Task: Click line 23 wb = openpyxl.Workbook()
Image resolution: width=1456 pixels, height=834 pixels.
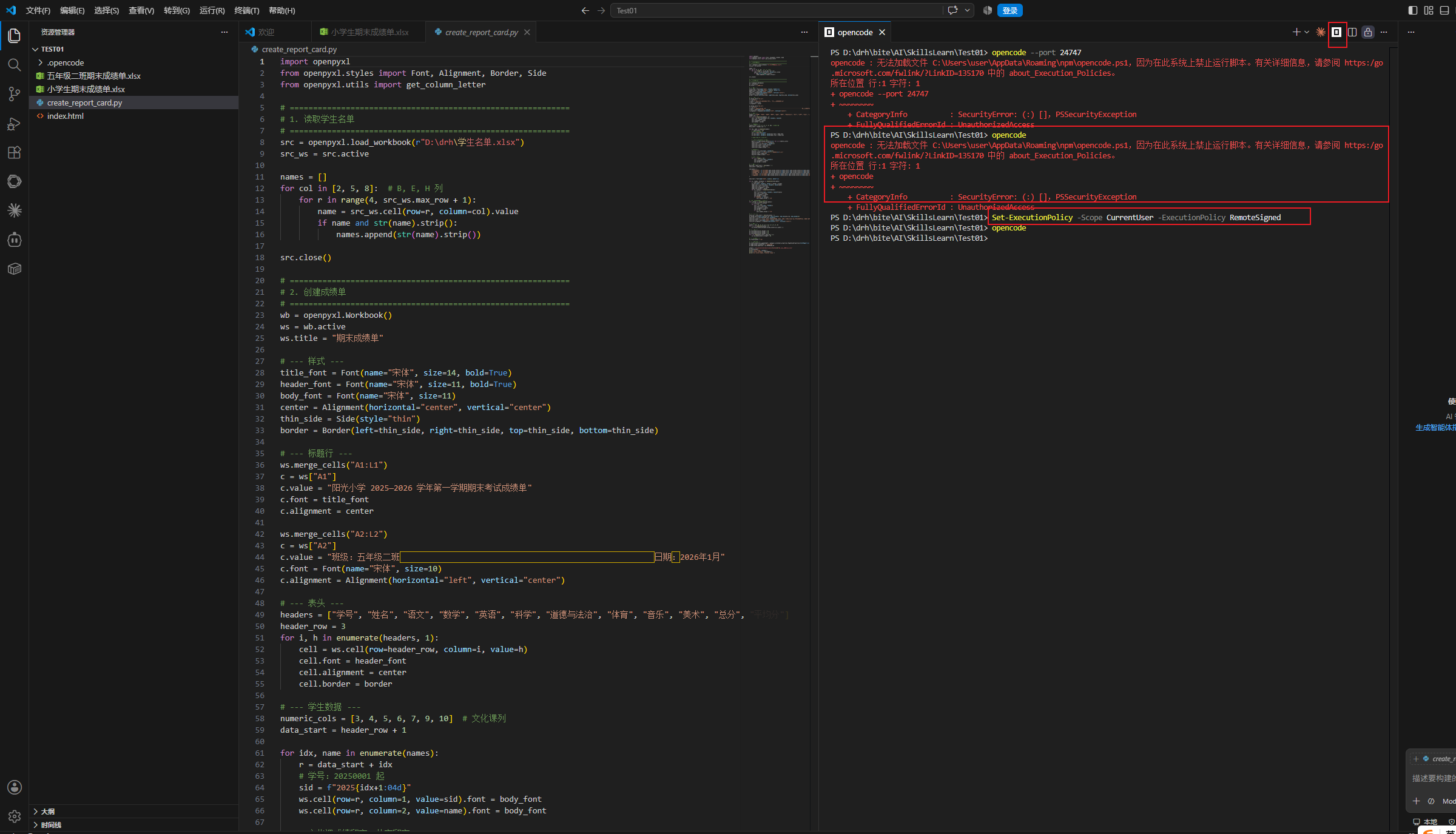Action: click(x=335, y=315)
